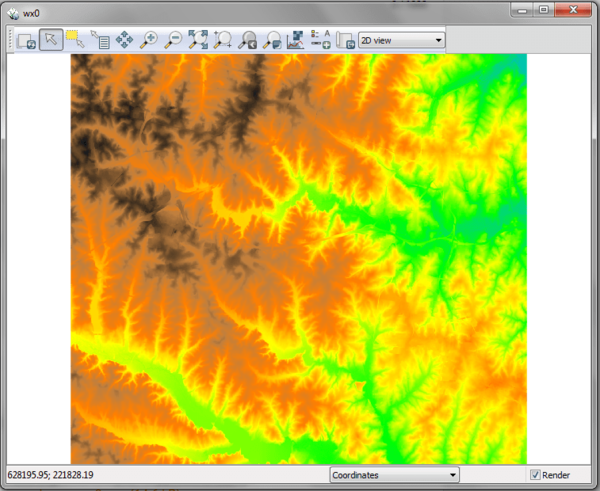This screenshot has width=600, height=491.
Task: Open the Add map elements menu
Action: pos(321,41)
